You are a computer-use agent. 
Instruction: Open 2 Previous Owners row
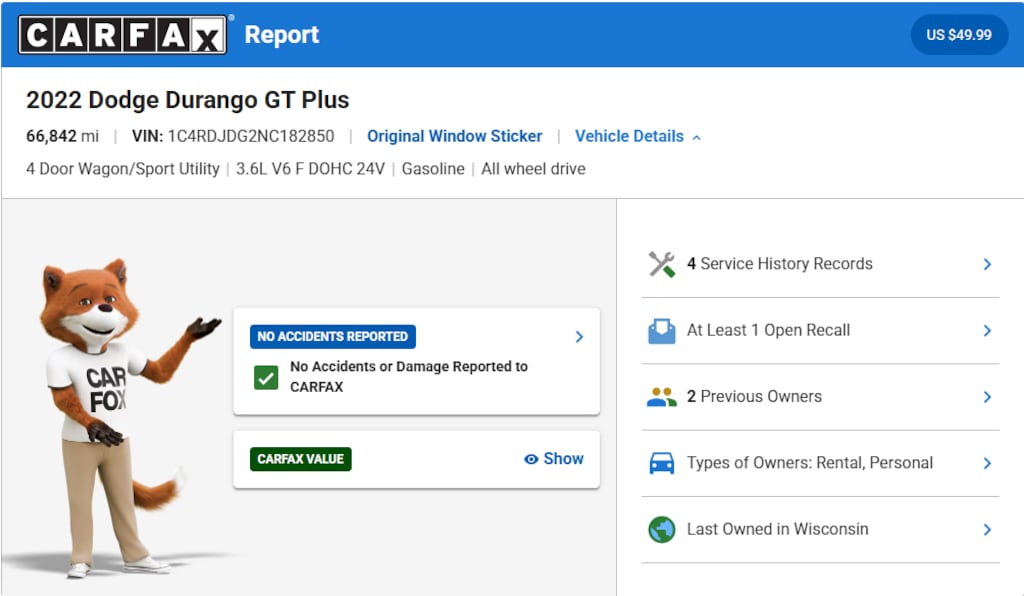click(x=820, y=397)
